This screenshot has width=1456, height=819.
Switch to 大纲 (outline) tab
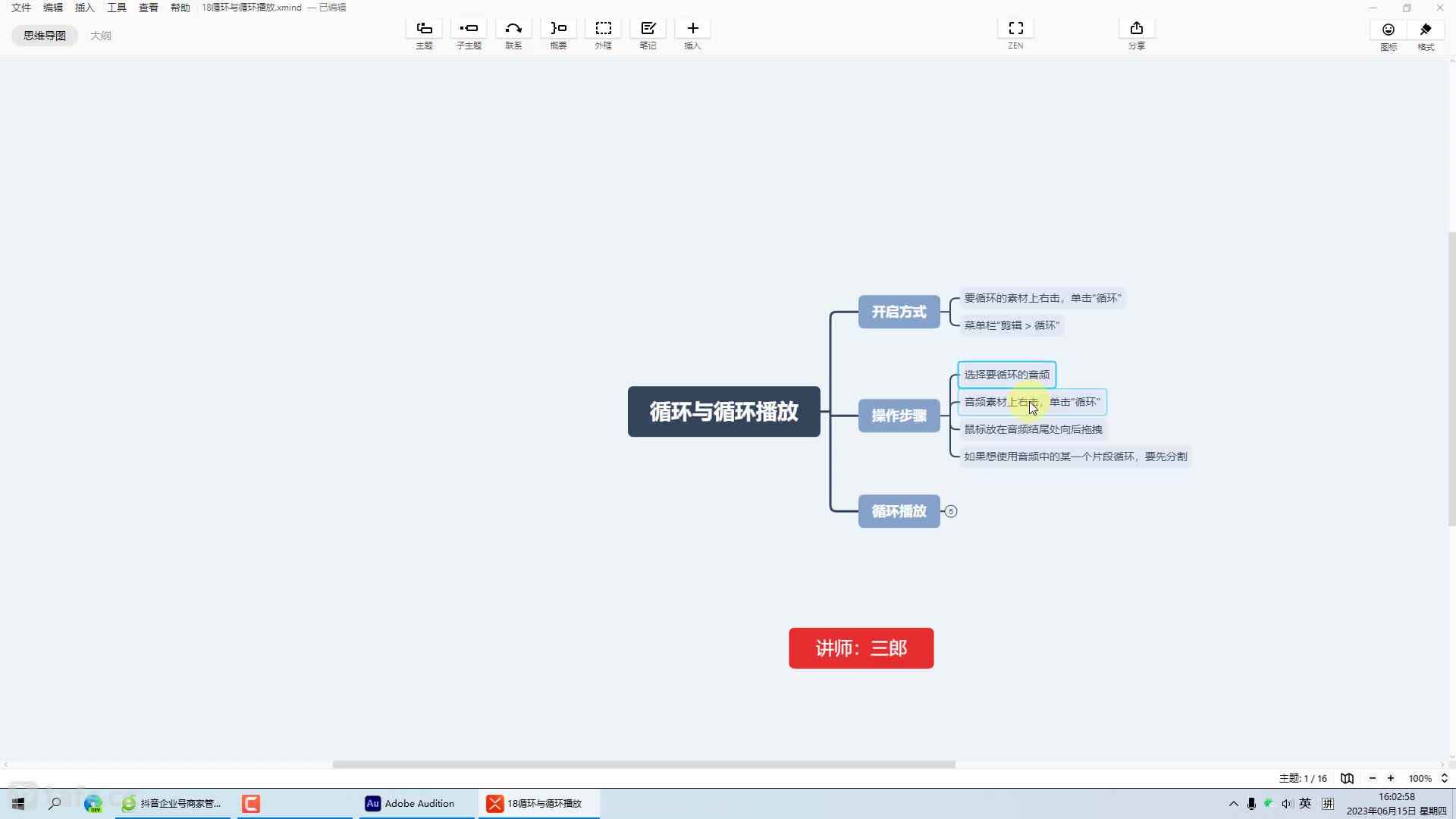point(99,35)
